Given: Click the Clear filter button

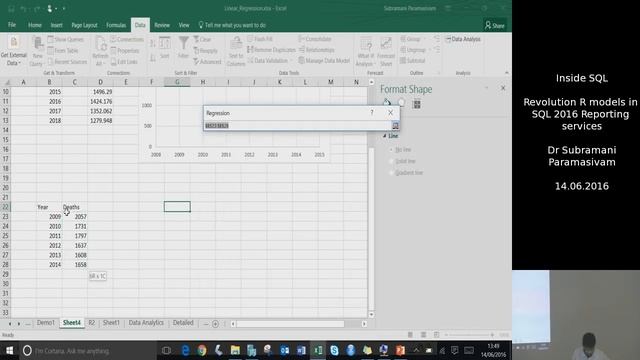Looking at the screenshot, I should tap(202, 40).
